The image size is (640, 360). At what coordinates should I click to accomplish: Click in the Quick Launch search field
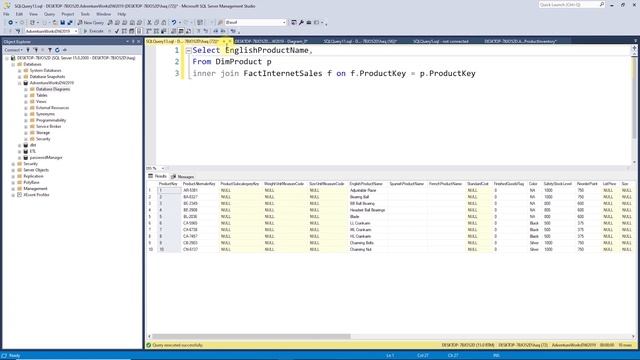(568, 4)
